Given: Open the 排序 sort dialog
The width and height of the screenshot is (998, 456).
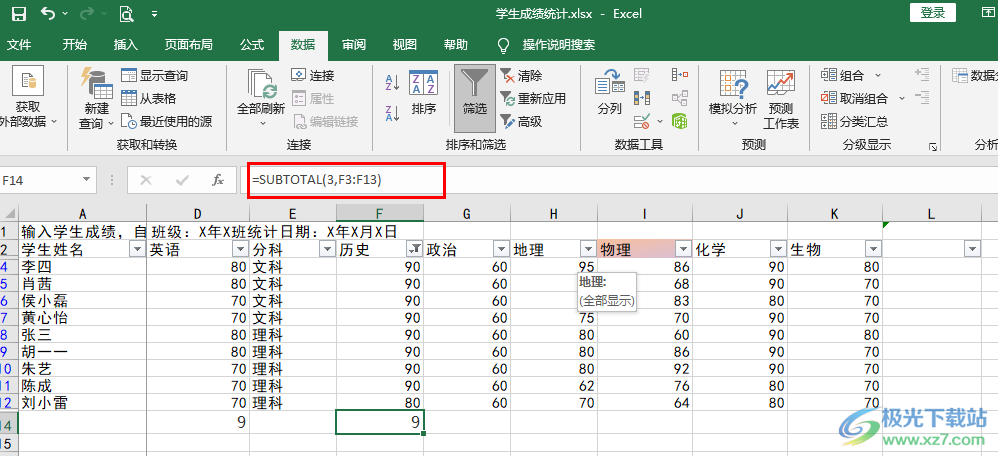Looking at the screenshot, I should (x=424, y=93).
